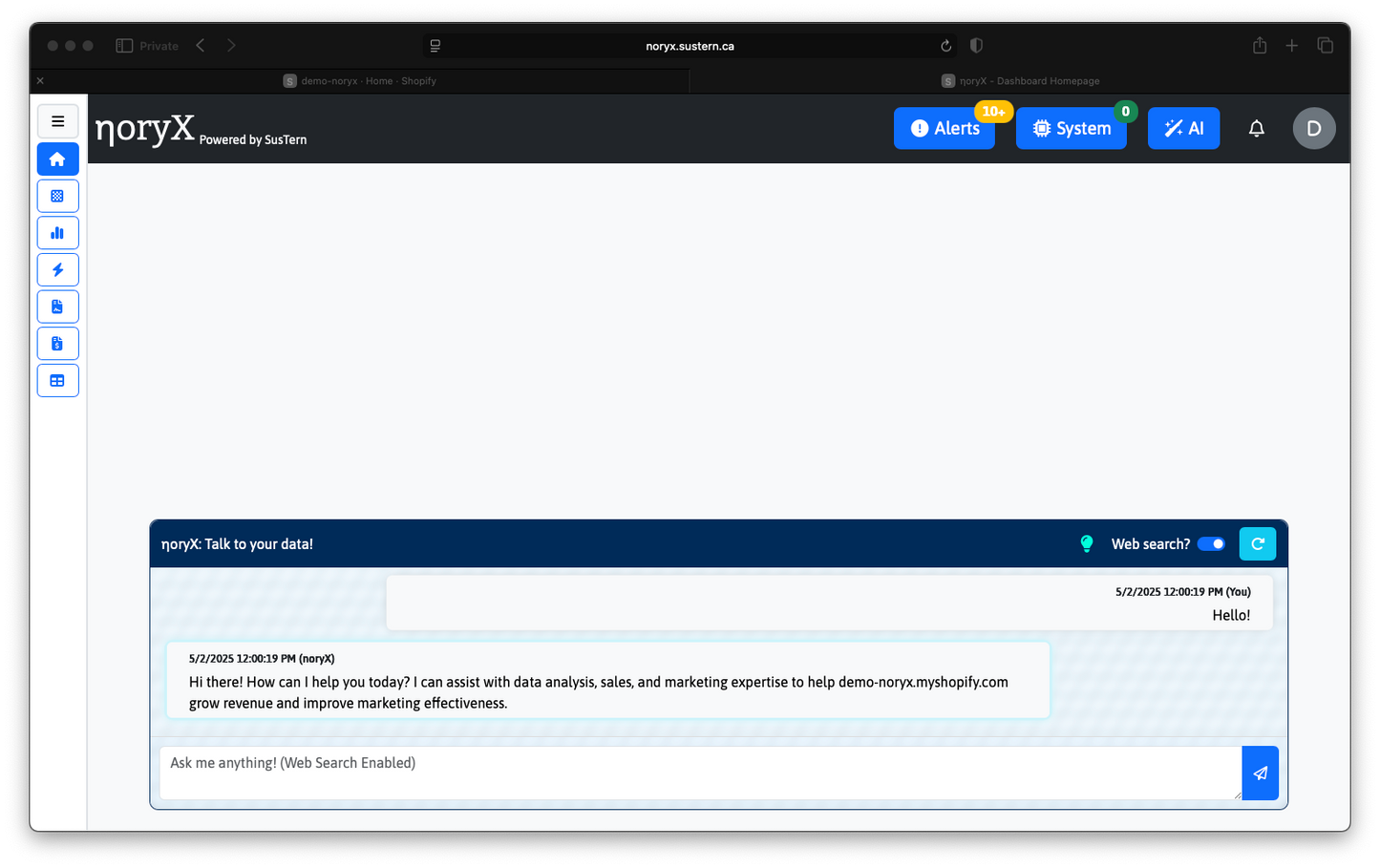
Task: Click the Safari sidebar toggle icon
Action: pyautogui.click(x=124, y=46)
